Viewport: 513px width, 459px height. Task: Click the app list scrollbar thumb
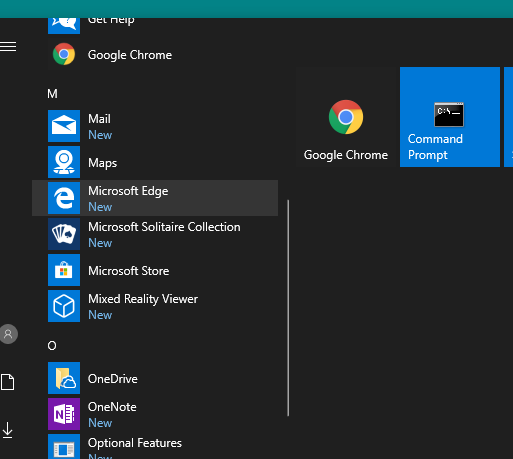(288, 308)
